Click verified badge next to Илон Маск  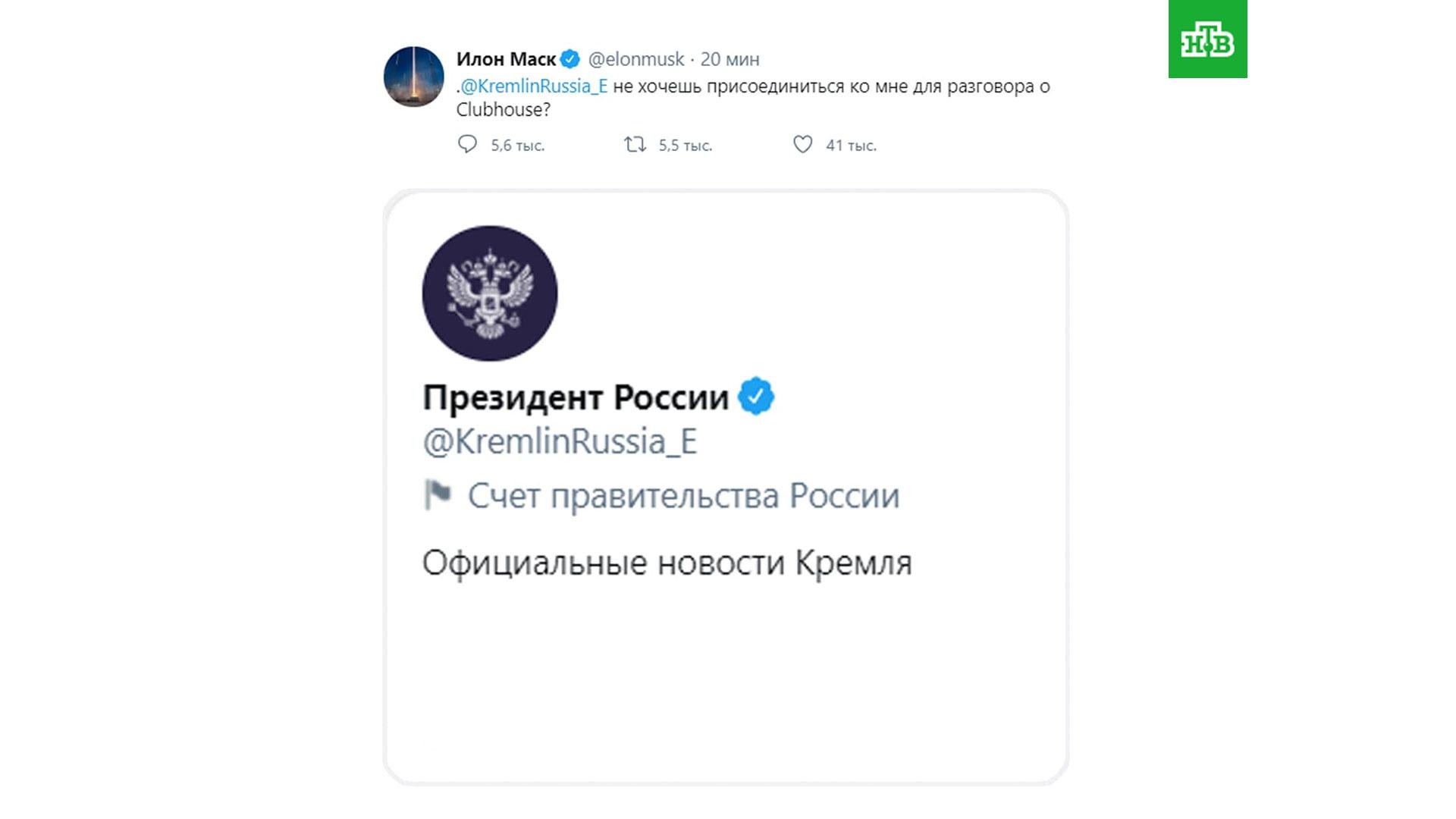[570, 59]
